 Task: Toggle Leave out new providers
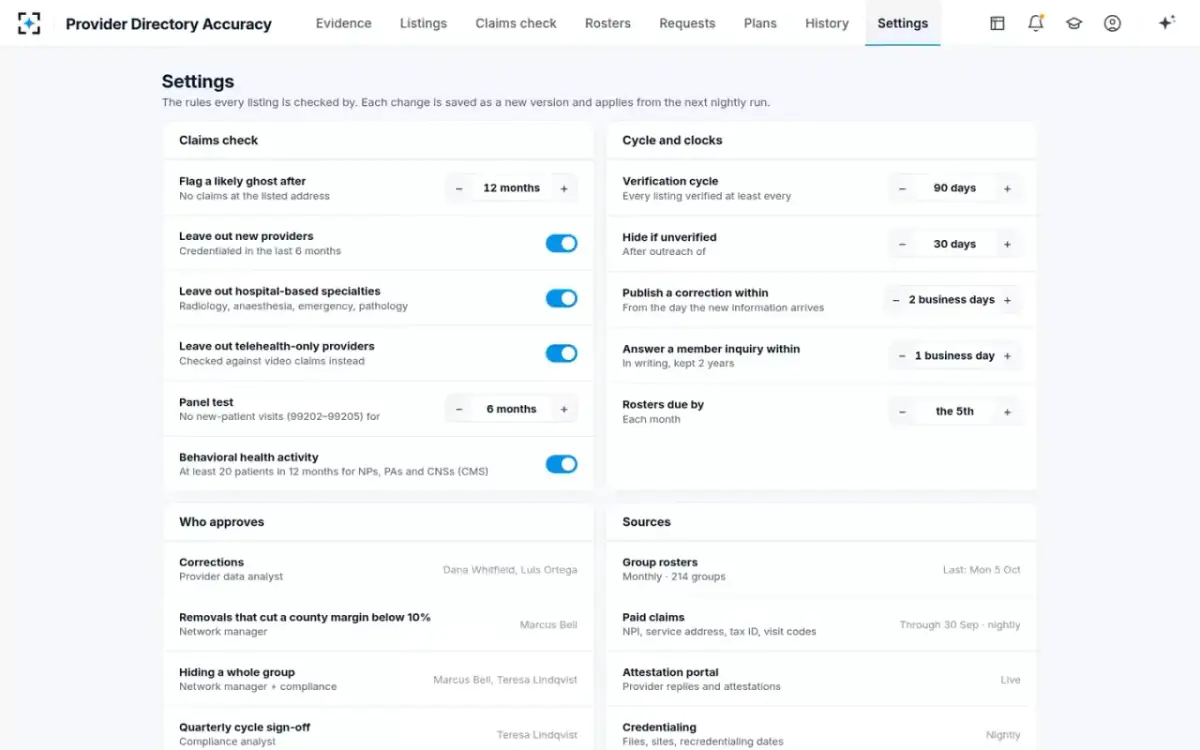pos(561,243)
